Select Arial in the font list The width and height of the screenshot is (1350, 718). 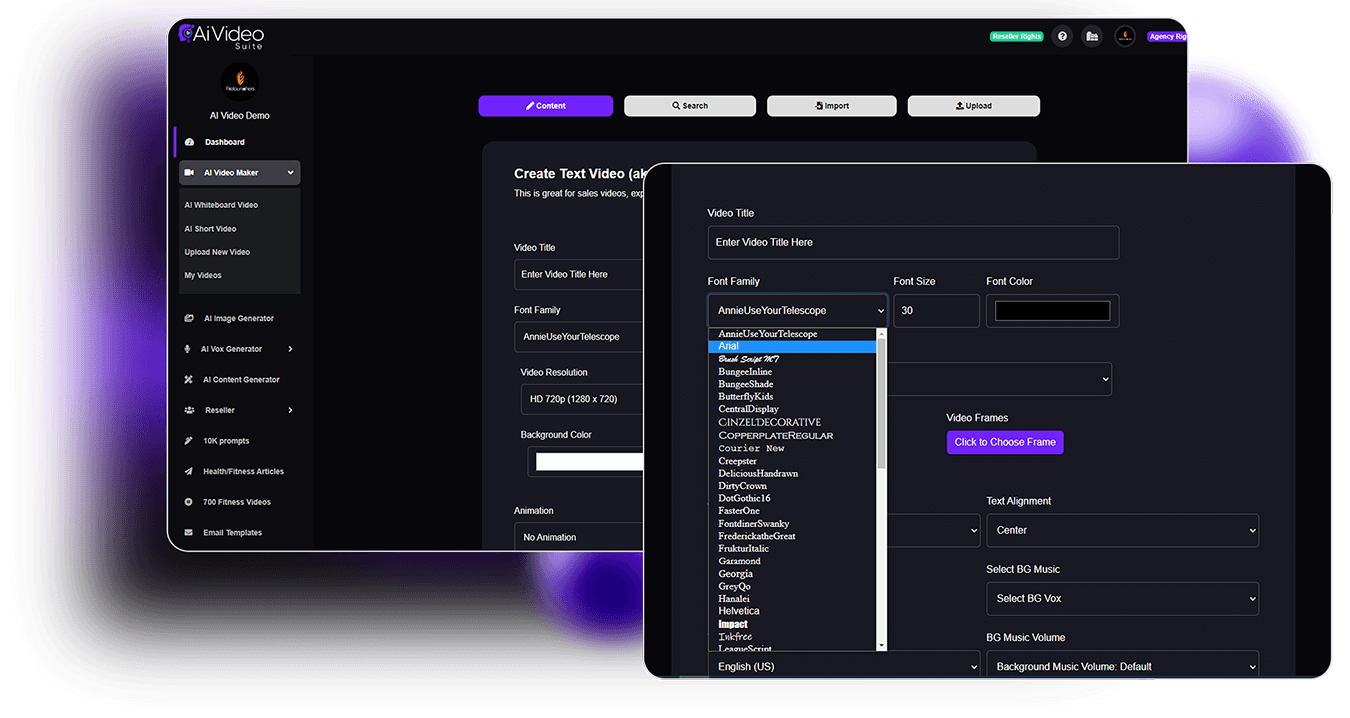tap(792, 347)
